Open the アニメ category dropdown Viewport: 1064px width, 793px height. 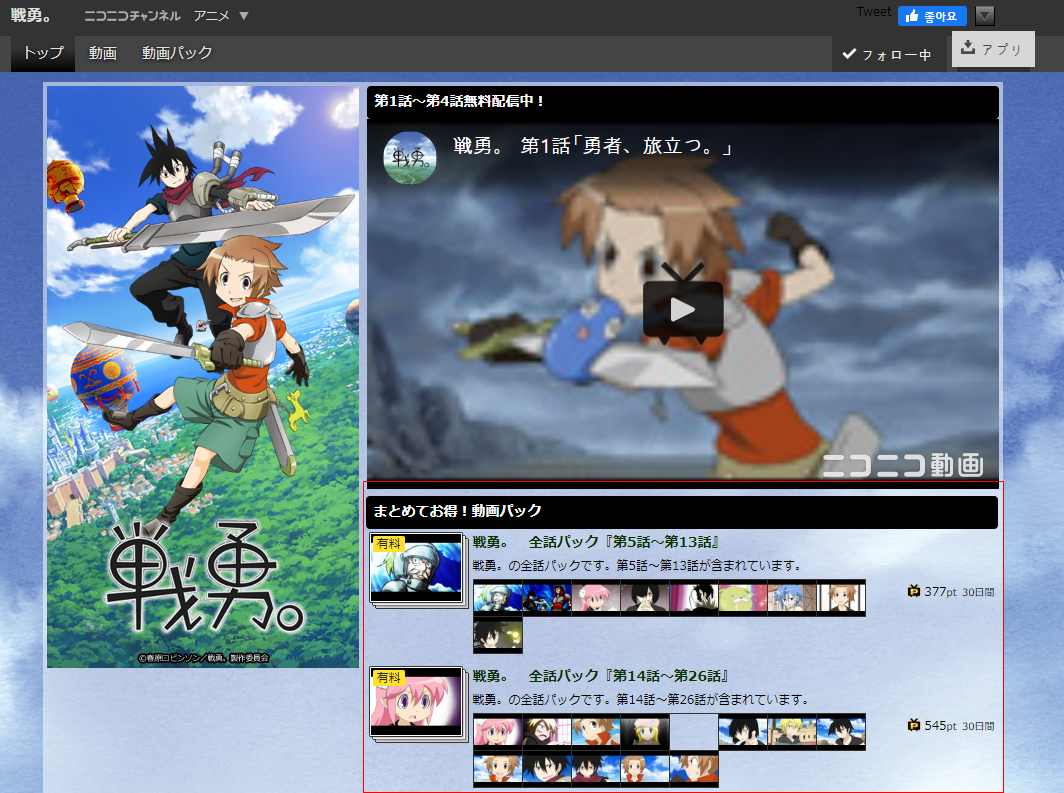(221, 16)
